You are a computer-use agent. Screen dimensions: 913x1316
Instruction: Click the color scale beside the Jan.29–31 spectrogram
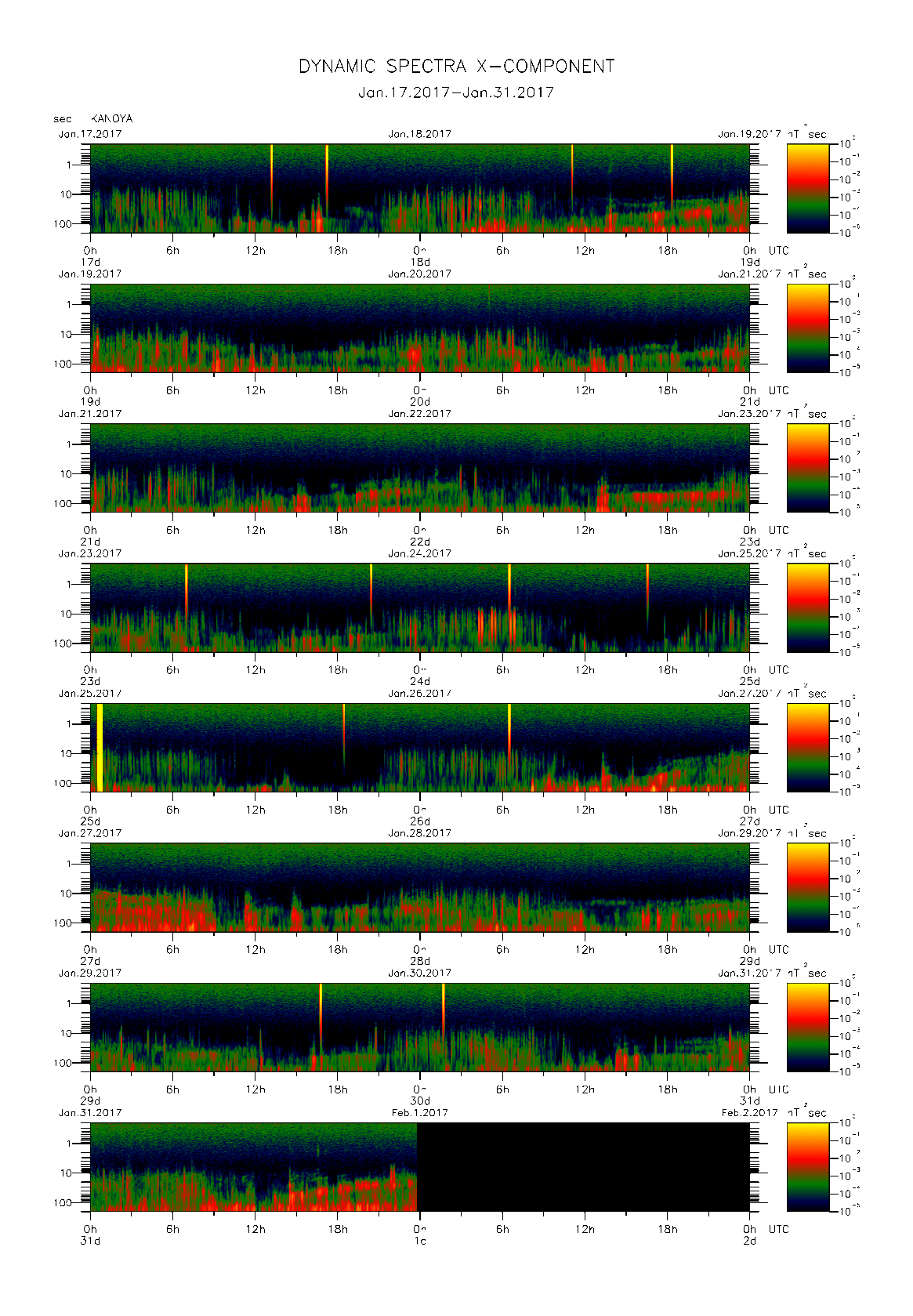(808, 1027)
